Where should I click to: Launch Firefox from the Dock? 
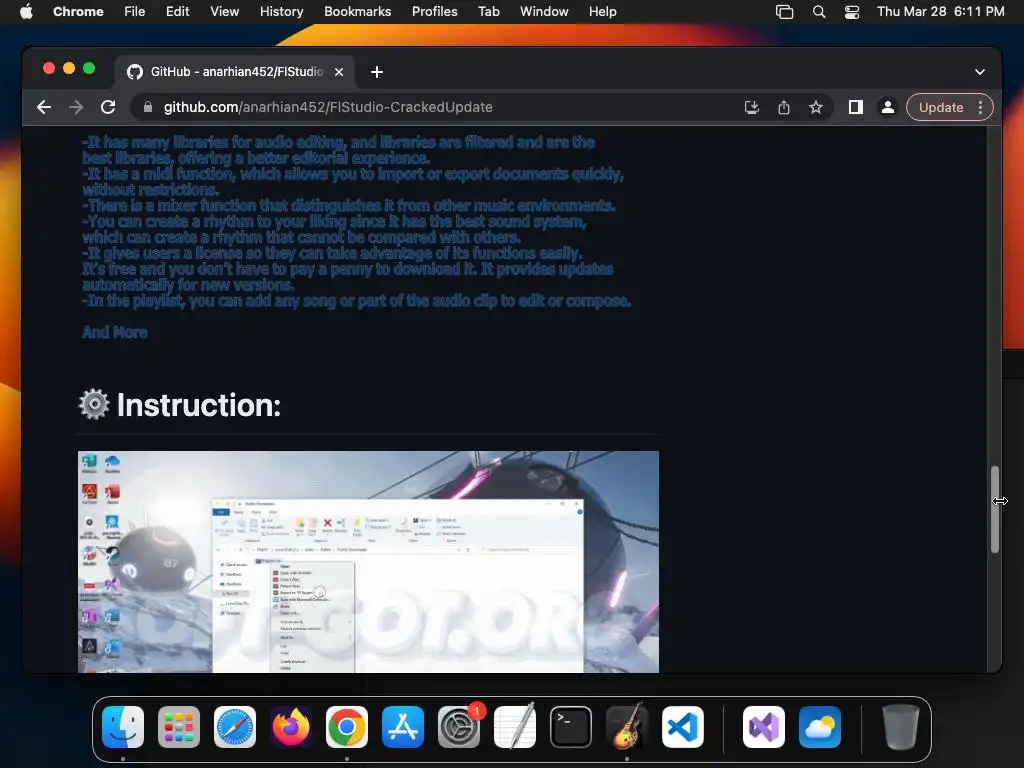pyautogui.click(x=291, y=727)
